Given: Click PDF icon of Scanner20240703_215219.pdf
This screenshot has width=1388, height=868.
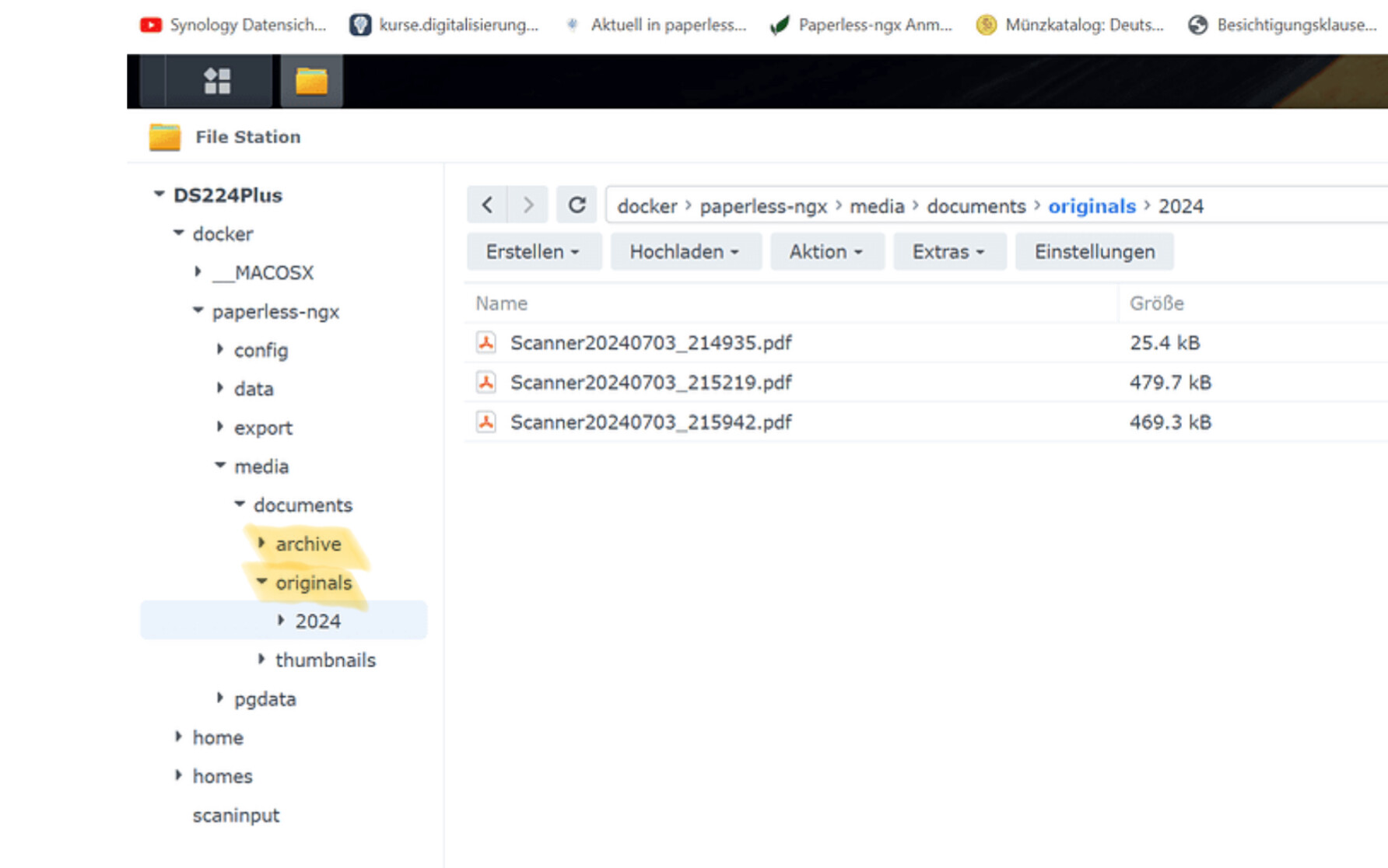Looking at the screenshot, I should coord(486,382).
